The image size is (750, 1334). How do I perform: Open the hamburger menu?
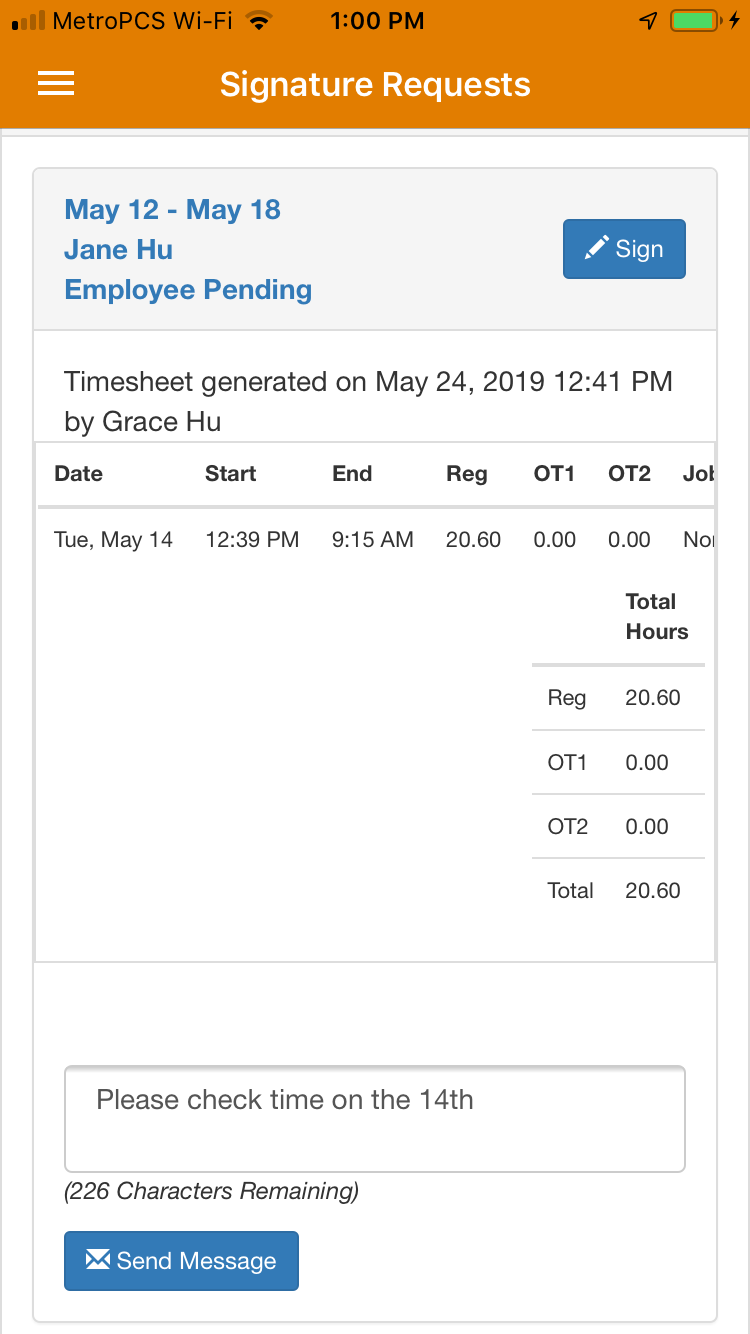tap(56, 84)
